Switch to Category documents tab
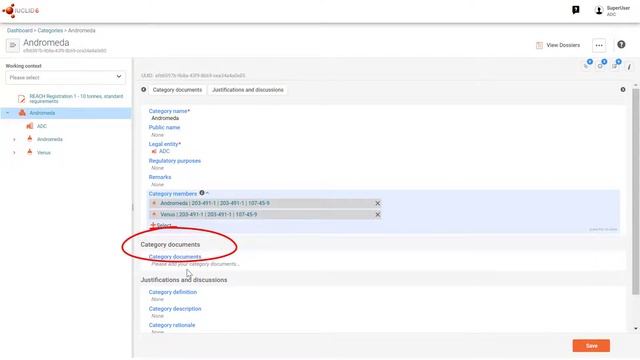Screen dimensions: 640x360 point(177,90)
